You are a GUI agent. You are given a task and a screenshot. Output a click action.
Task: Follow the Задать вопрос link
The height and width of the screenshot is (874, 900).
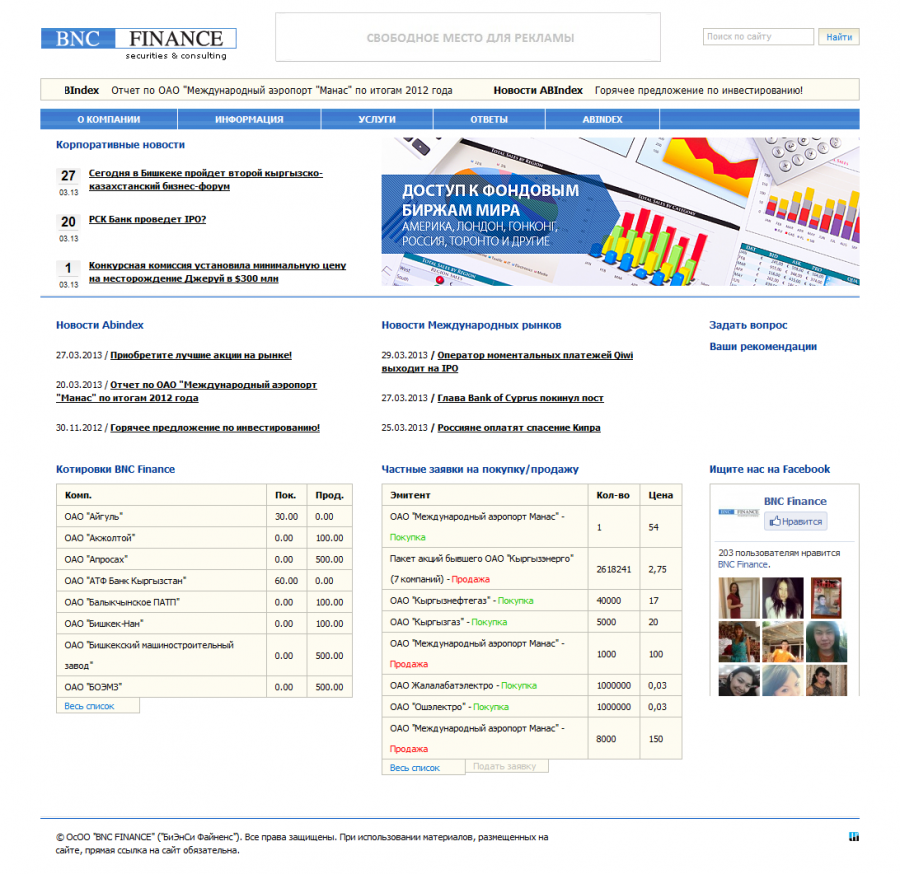[748, 325]
